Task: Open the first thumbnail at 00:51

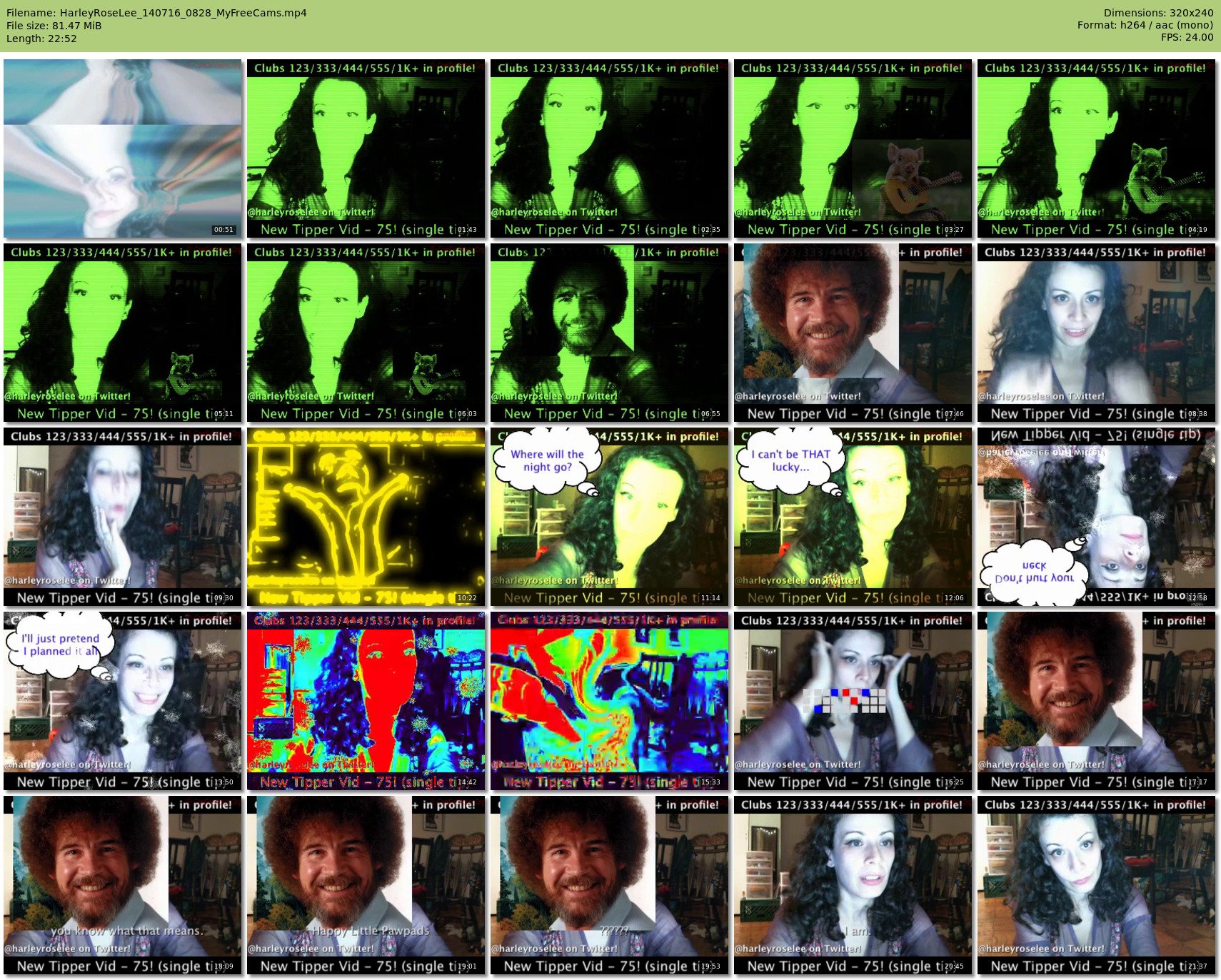Action: [122, 148]
